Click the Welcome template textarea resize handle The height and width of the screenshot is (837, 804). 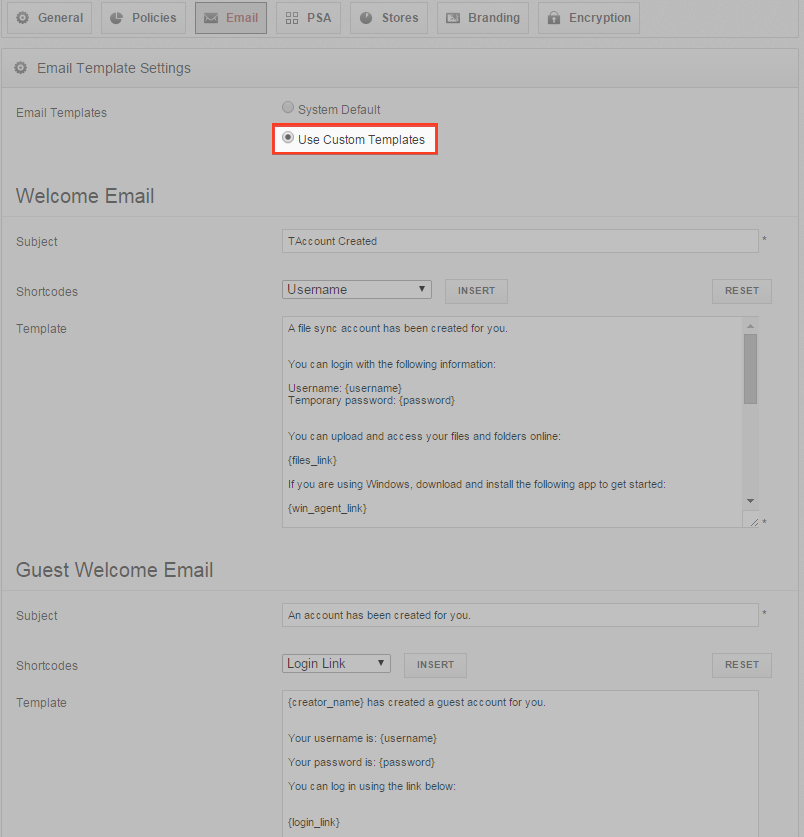point(754,522)
